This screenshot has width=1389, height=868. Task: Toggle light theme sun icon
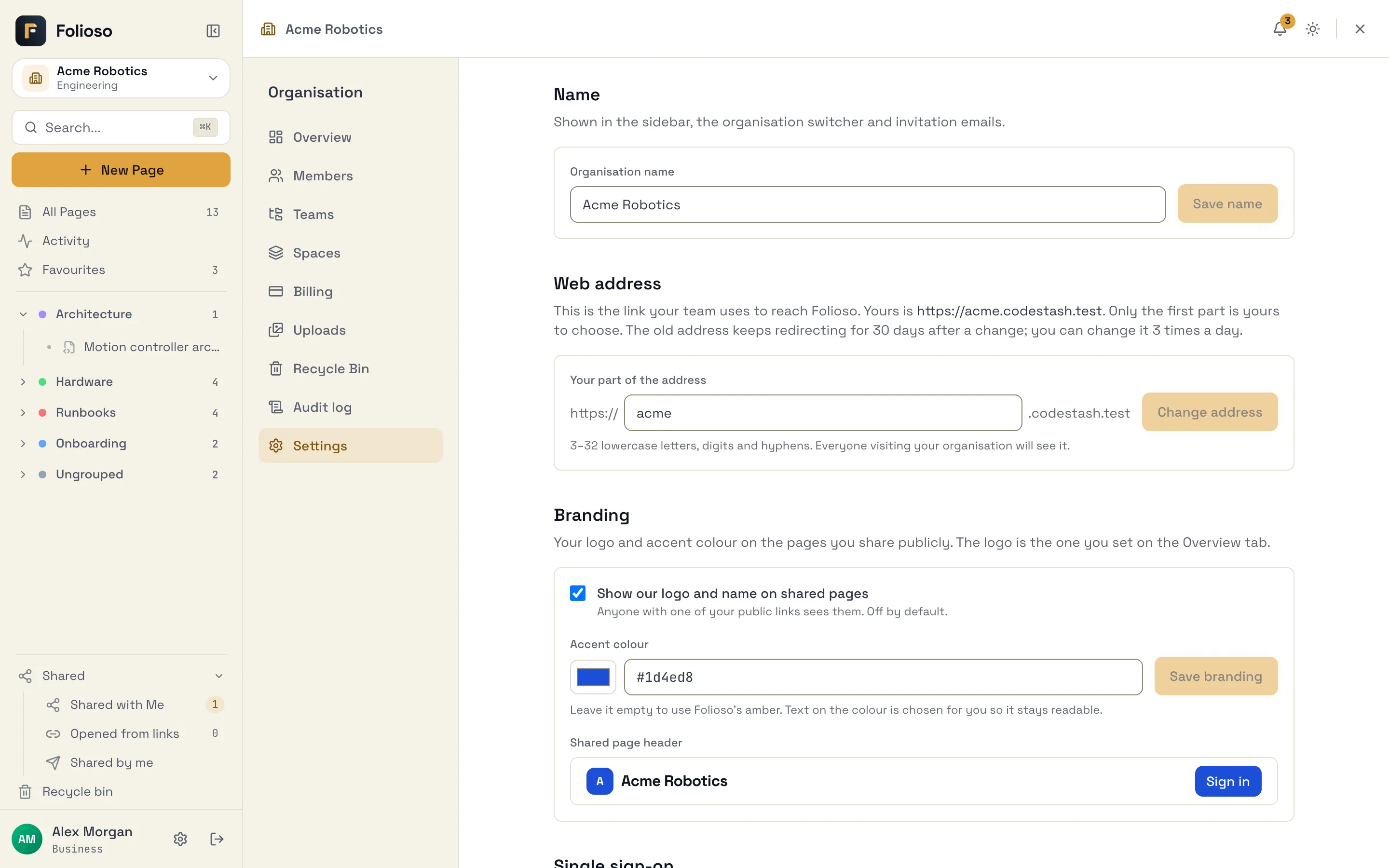click(x=1313, y=29)
